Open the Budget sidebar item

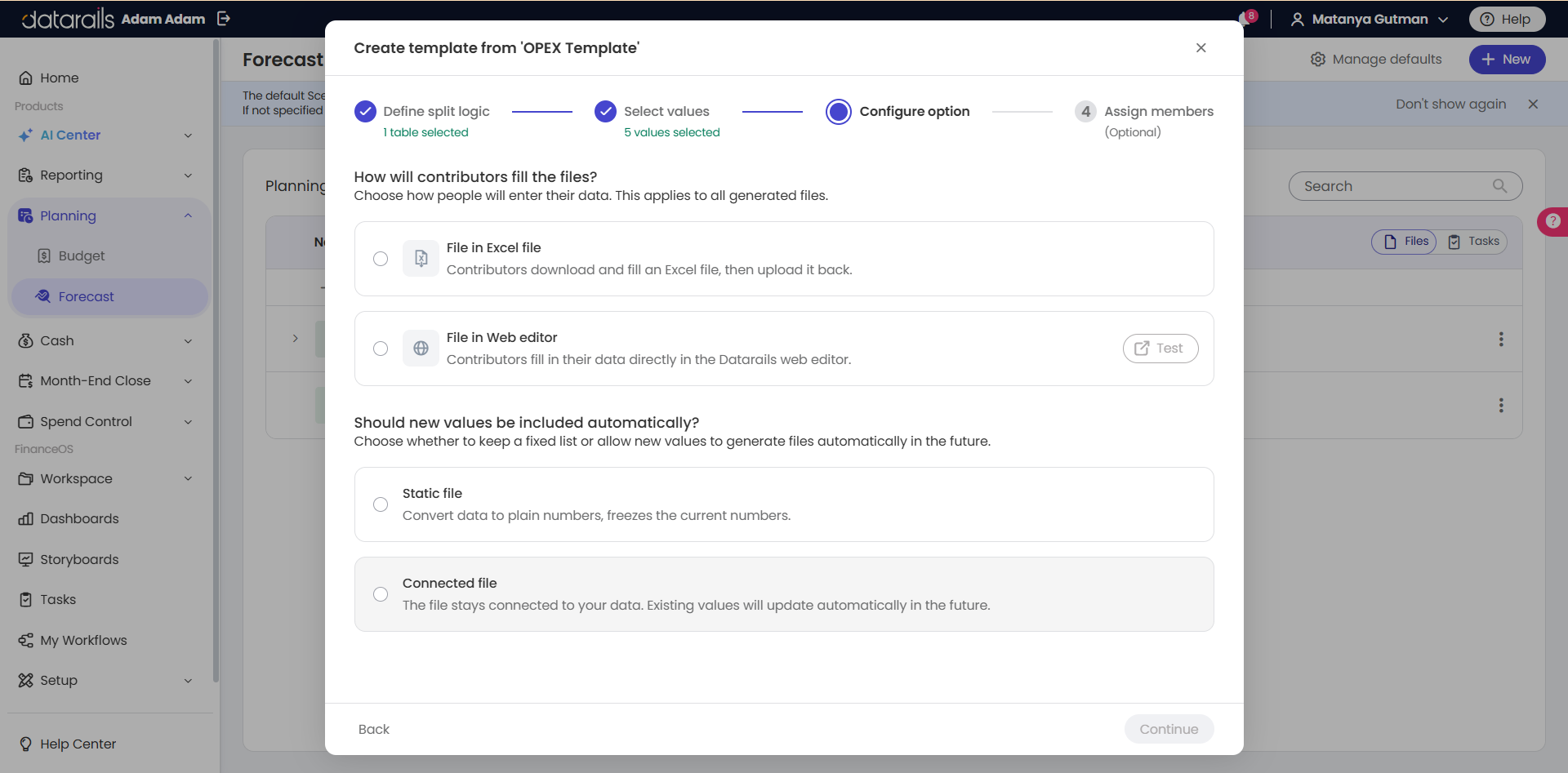pos(109,256)
